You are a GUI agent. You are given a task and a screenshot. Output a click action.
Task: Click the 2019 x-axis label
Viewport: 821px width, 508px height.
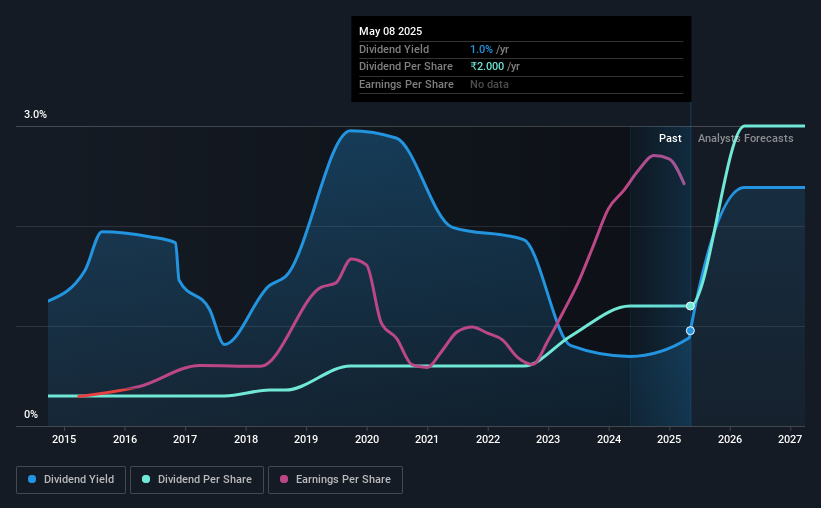point(306,439)
